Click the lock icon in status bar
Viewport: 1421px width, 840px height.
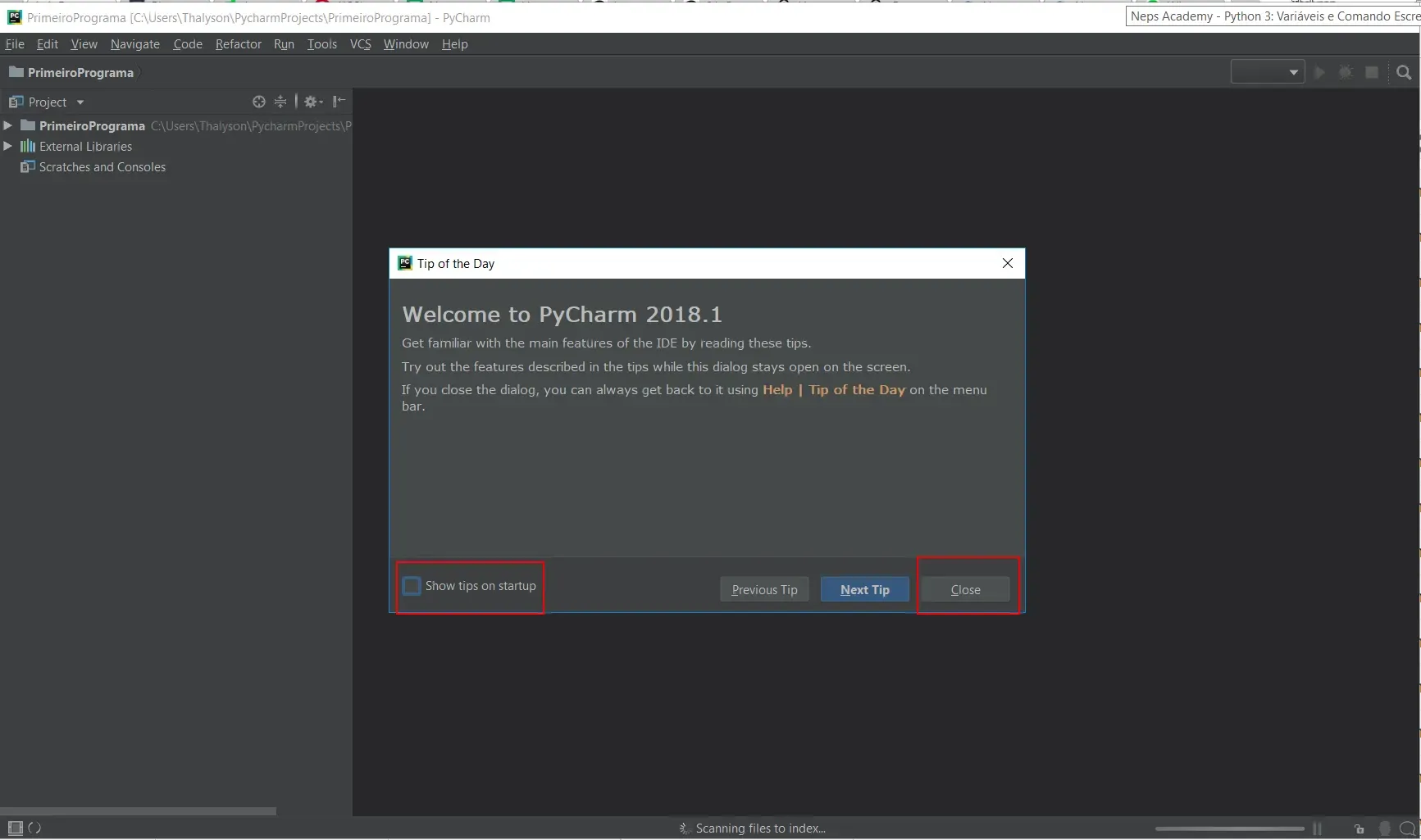[1360, 829]
